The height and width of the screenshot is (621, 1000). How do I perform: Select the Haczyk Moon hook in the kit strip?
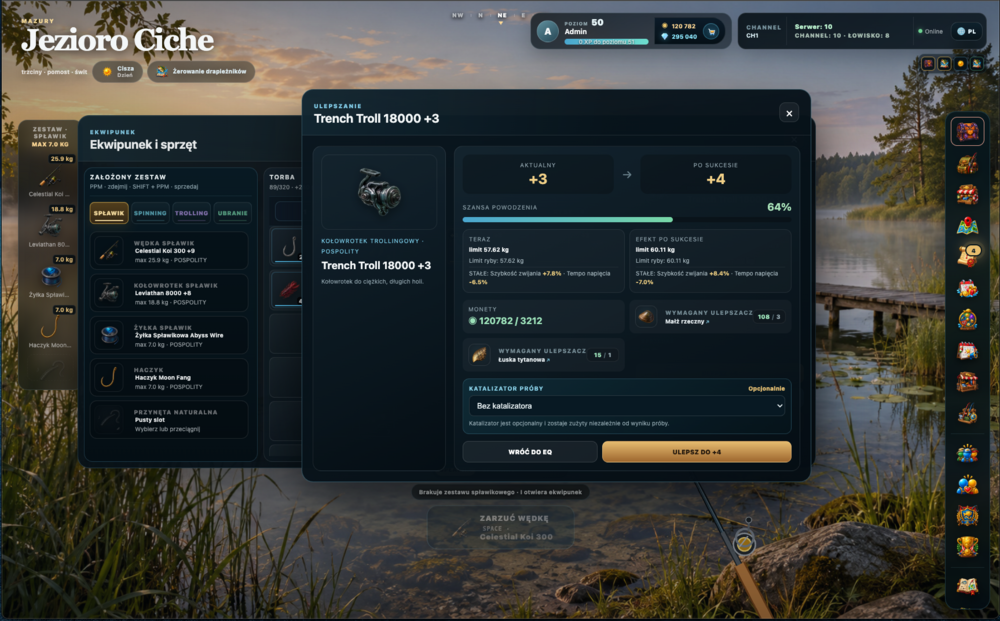(49, 328)
